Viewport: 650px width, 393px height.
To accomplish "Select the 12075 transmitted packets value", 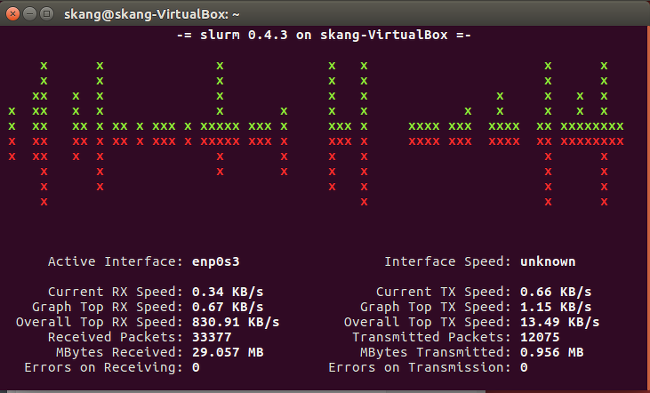I will 540,337.
